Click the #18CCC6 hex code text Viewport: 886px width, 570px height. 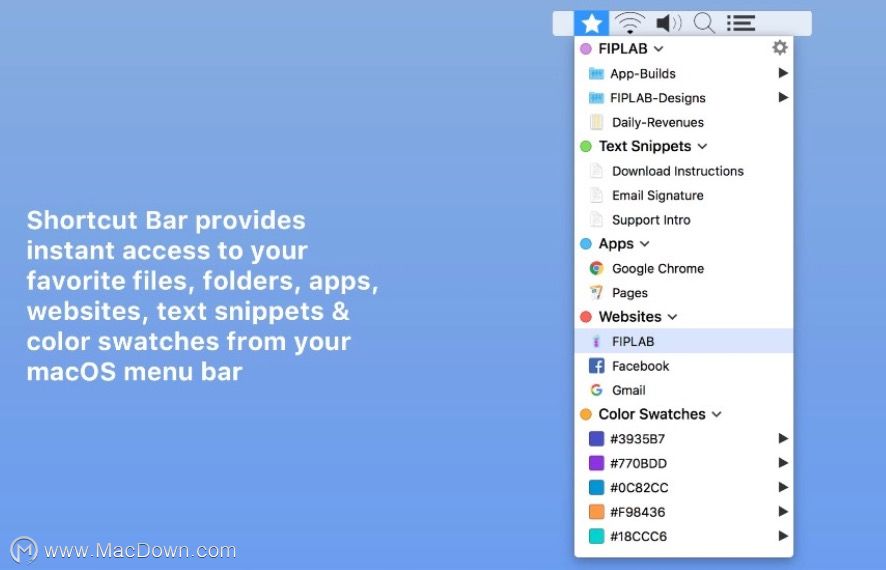coord(639,536)
